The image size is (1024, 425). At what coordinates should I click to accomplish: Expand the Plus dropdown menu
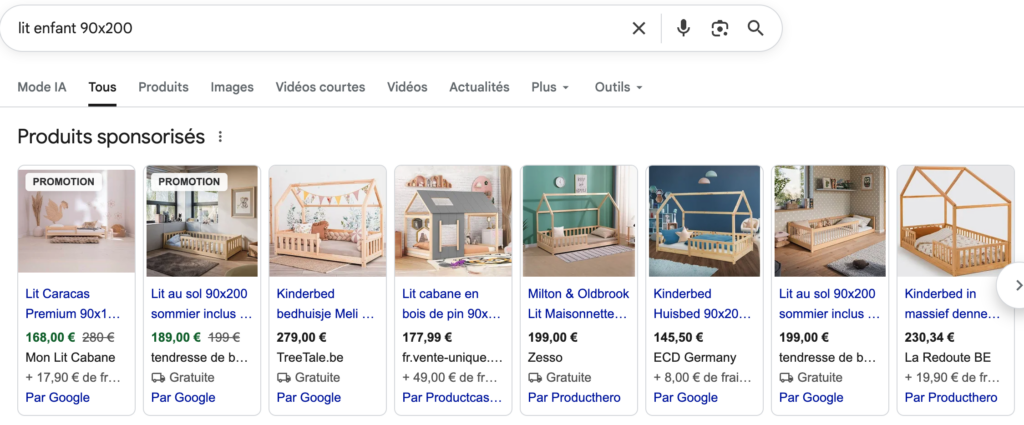pos(550,87)
